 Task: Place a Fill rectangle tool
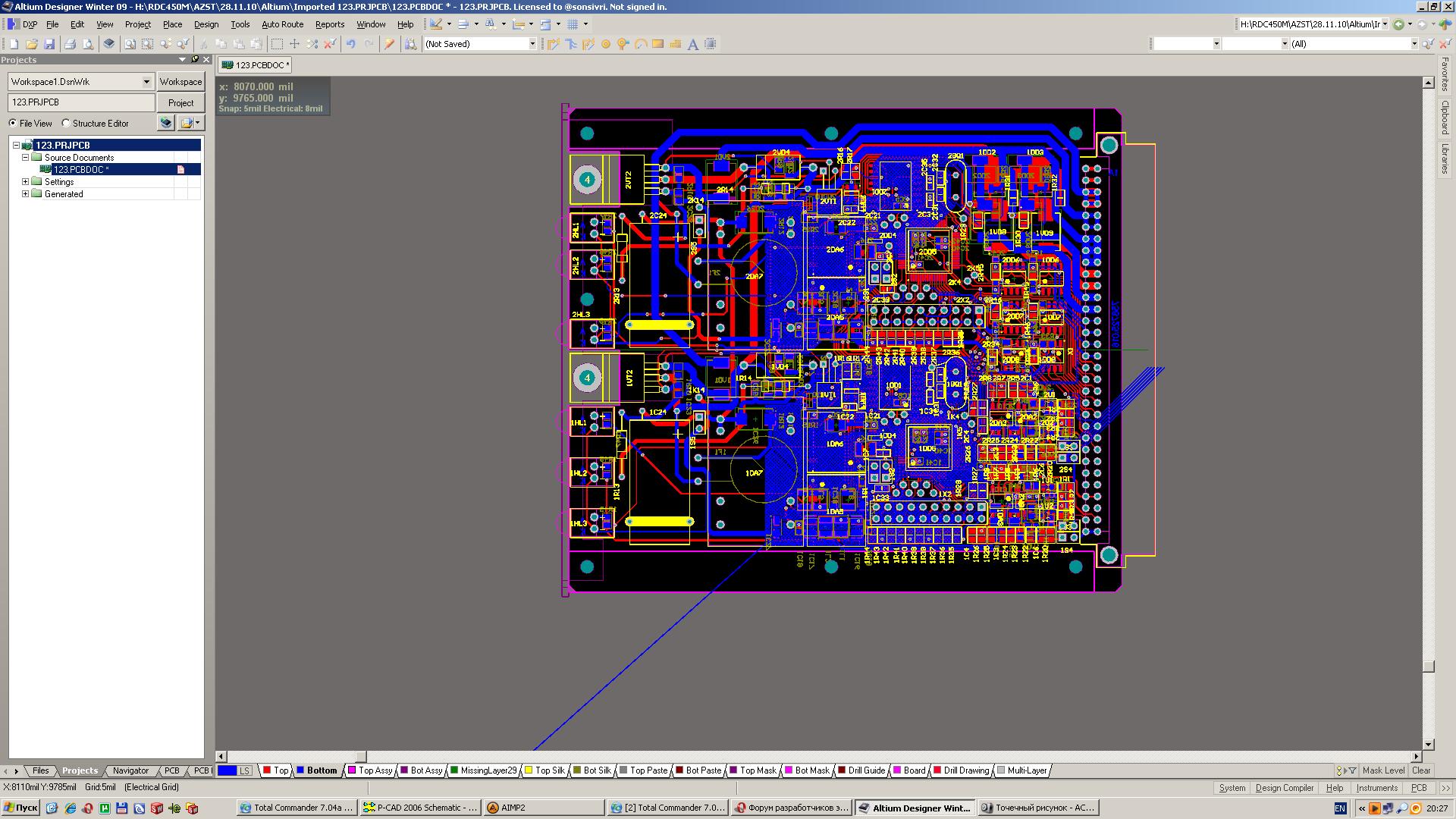click(658, 44)
